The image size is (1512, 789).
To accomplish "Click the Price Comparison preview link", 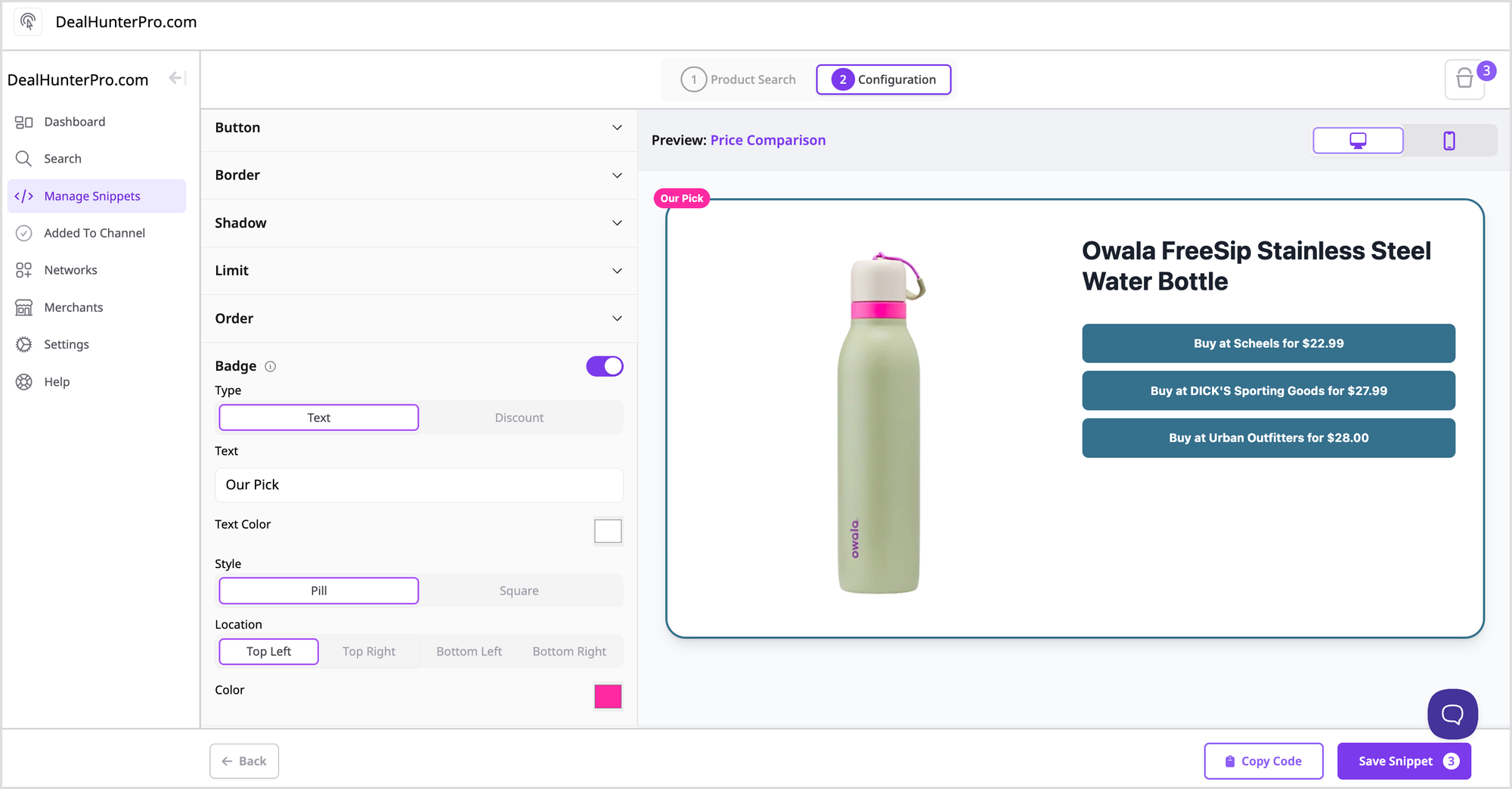I will click(x=768, y=140).
